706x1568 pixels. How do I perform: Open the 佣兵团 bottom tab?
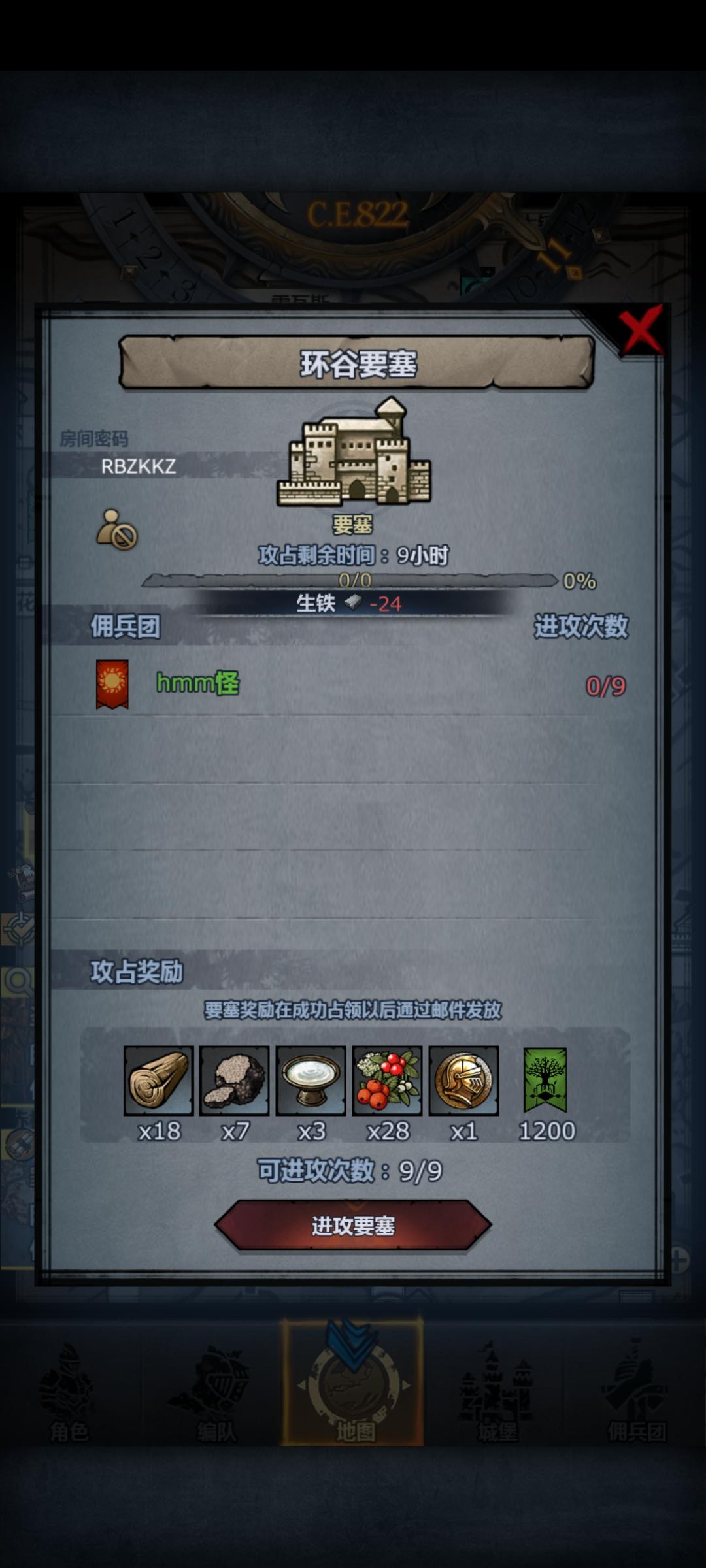pyautogui.click(x=637, y=1392)
